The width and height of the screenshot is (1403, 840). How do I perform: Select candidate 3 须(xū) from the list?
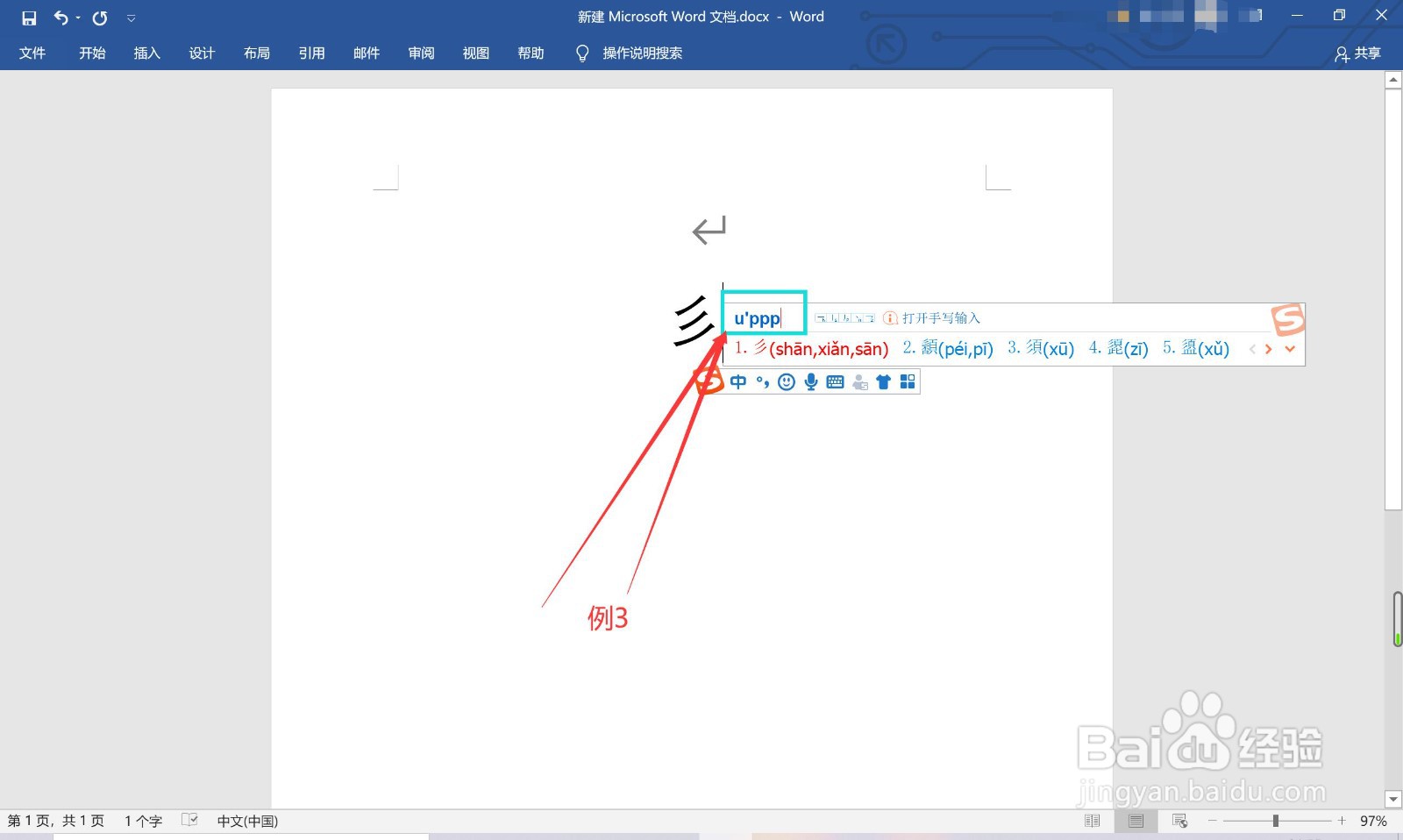click(1042, 348)
